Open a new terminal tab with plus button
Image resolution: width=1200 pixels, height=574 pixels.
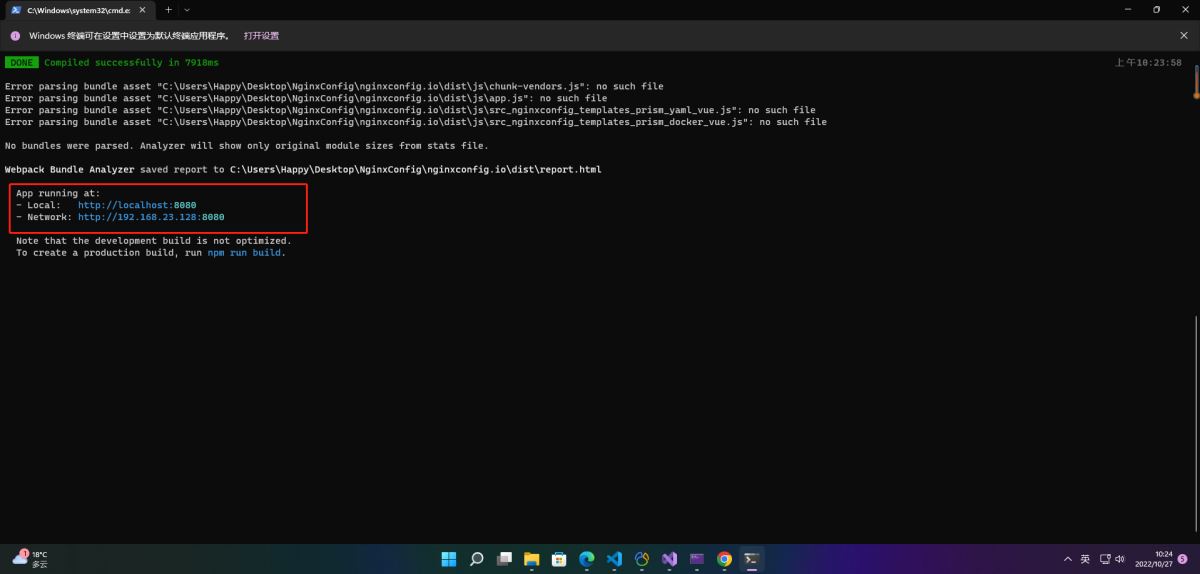tap(168, 9)
